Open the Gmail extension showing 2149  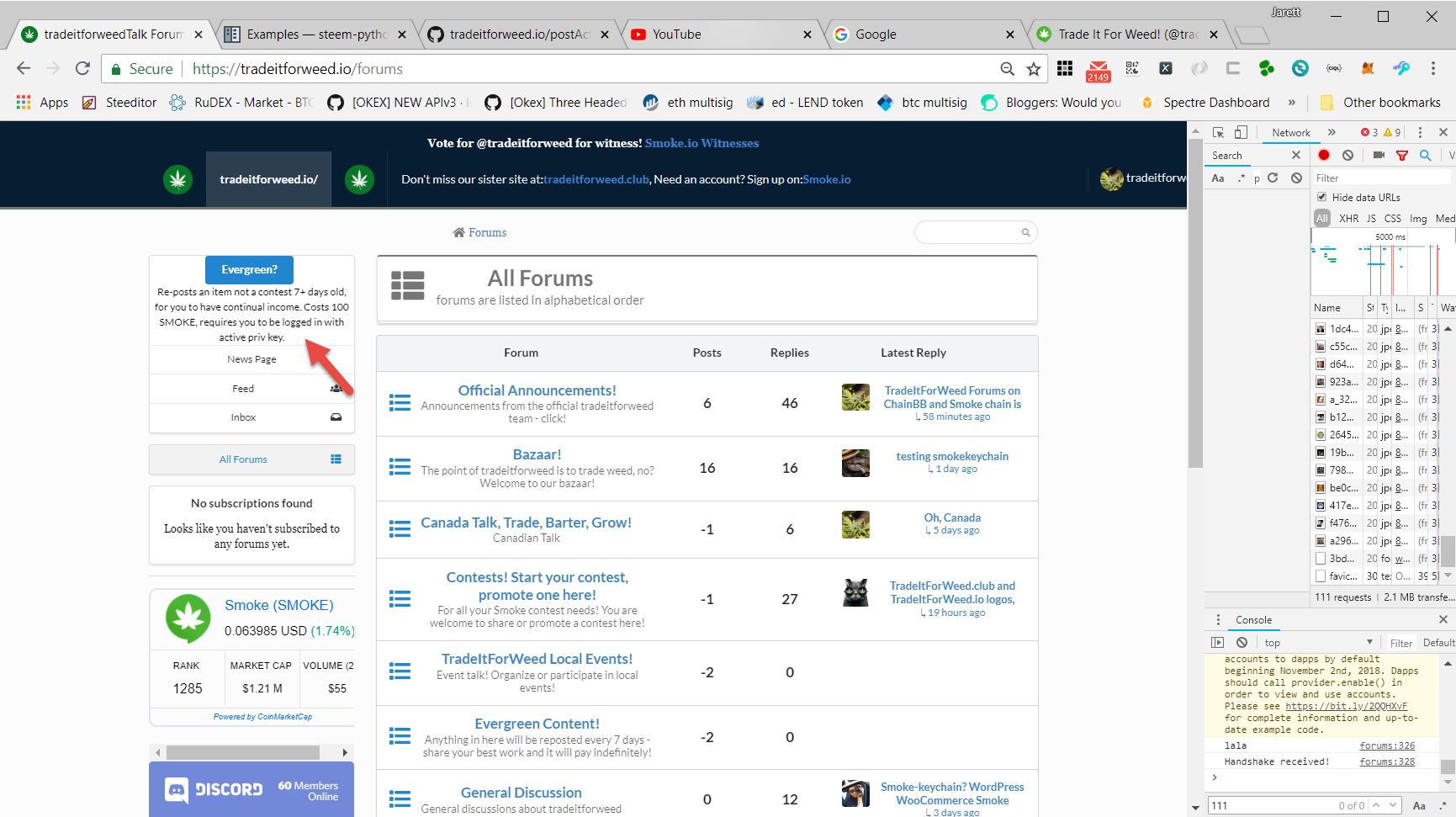coord(1098,71)
